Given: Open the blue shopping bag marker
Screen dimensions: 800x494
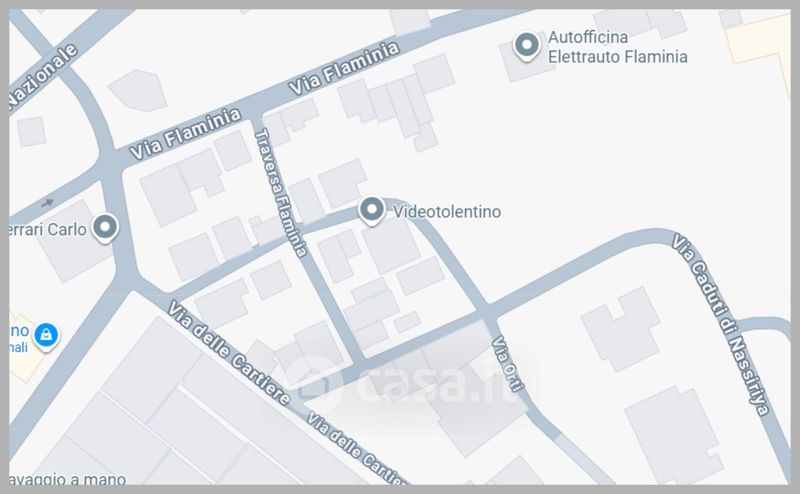Looking at the screenshot, I should click(x=46, y=335).
